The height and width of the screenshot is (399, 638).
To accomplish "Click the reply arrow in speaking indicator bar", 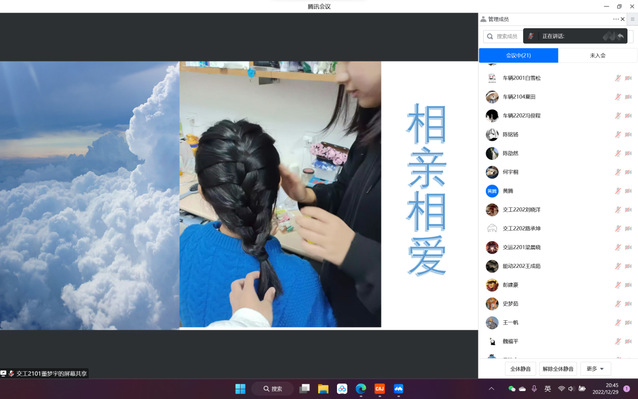I will 621,36.
